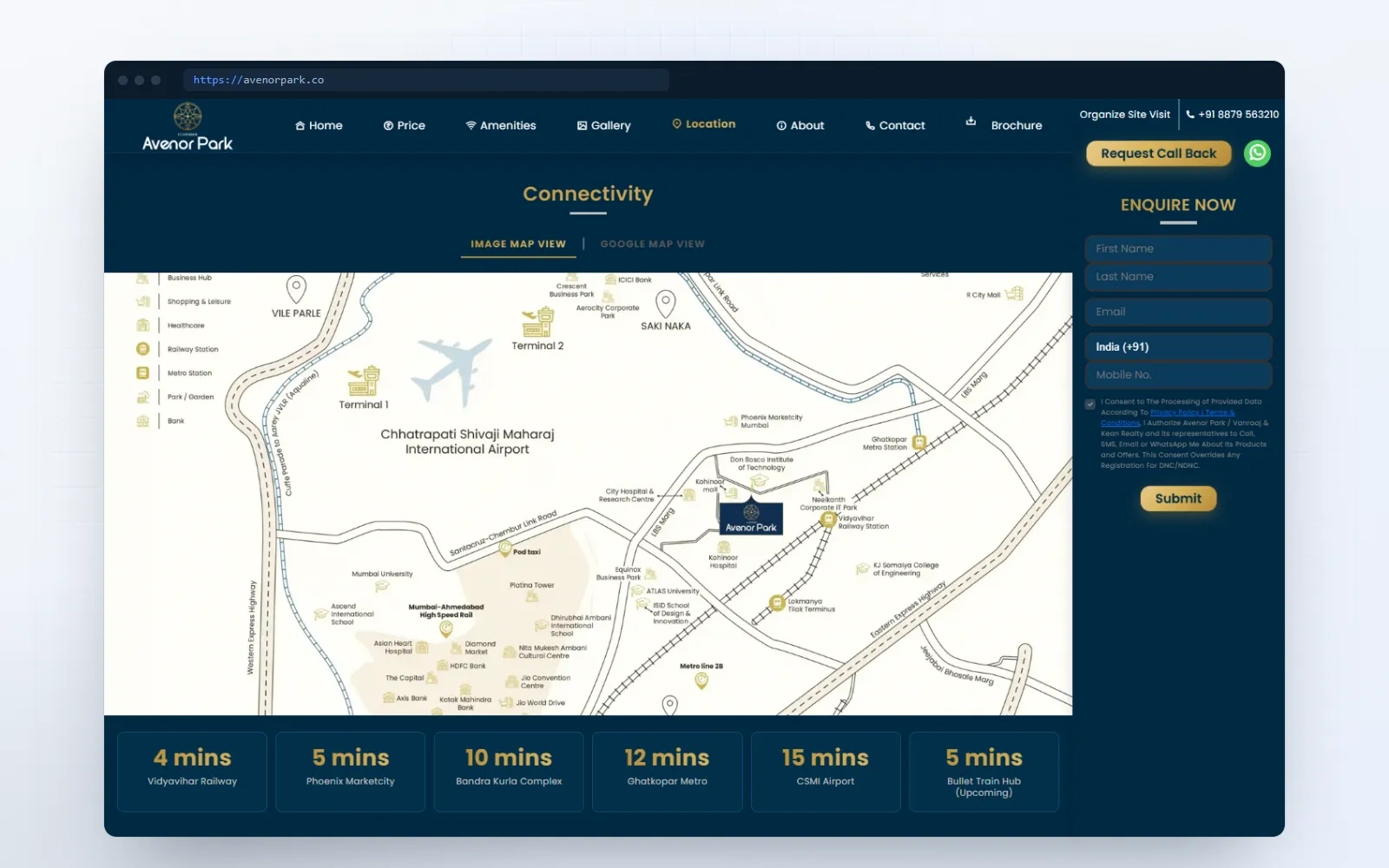The height and width of the screenshot is (868, 1389).
Task: Click the Terminal 2 airport icon
Action: coord(538,322)
